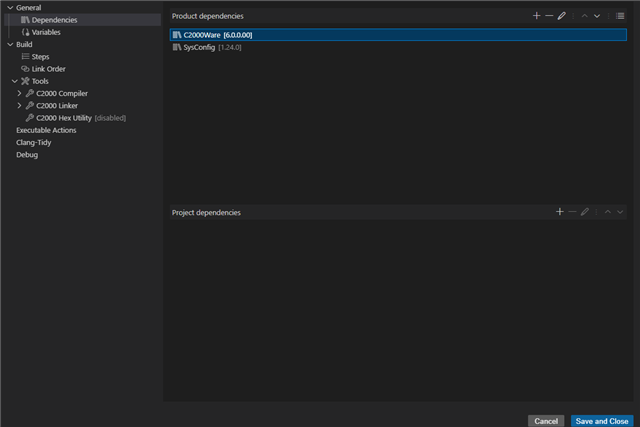Move product dependency down with arrow

click(x=597, y=16)
